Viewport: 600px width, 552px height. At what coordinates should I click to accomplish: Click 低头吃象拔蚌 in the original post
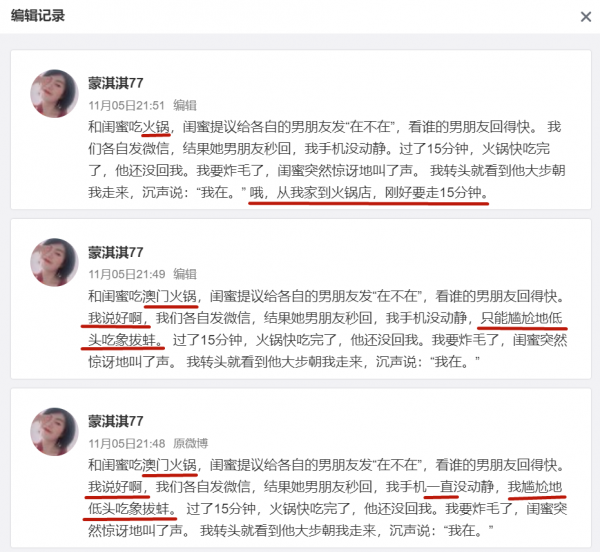[129, 509]
